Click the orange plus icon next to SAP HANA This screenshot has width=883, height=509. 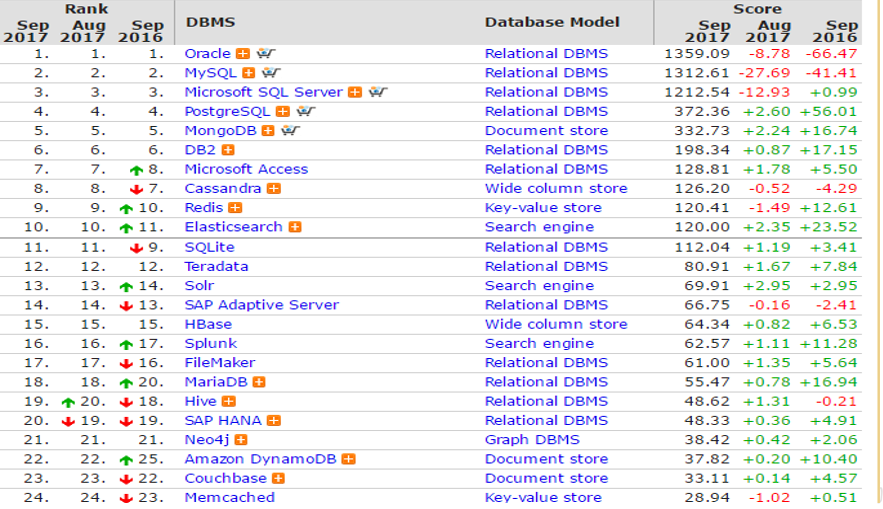(274, 421)
